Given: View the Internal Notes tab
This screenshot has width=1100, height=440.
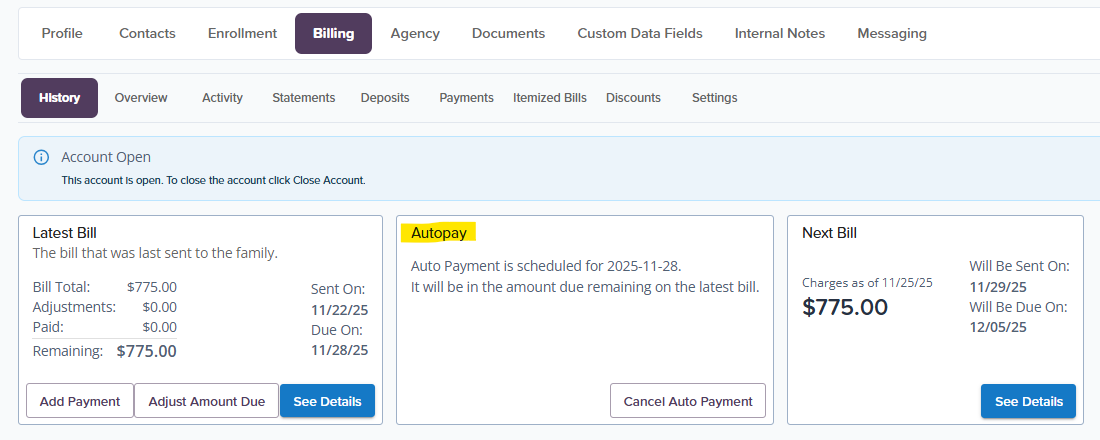Looking at the screenshot, I should coord(780,33).
